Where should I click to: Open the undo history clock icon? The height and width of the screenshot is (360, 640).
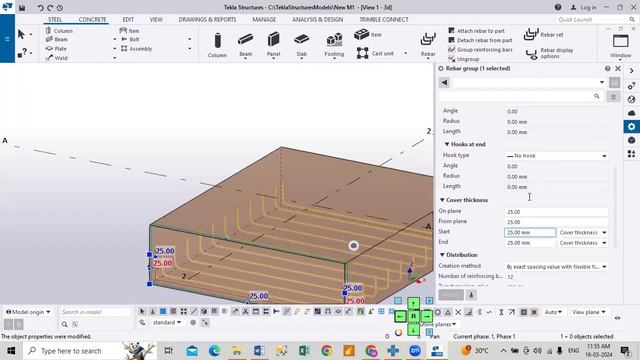60,7
